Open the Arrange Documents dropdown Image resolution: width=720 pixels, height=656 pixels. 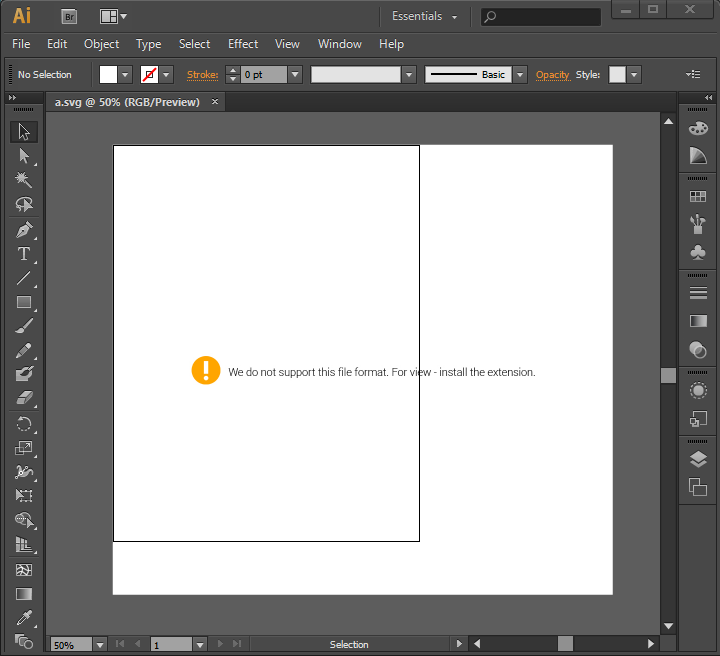113,17
